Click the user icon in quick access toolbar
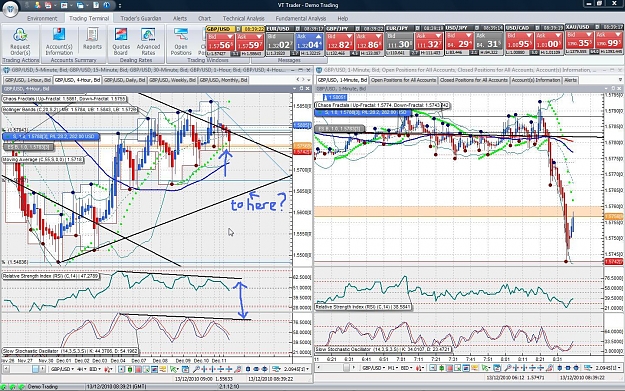Image resolution: width=625 pixels, height=391 pixels. click(37, 5)
